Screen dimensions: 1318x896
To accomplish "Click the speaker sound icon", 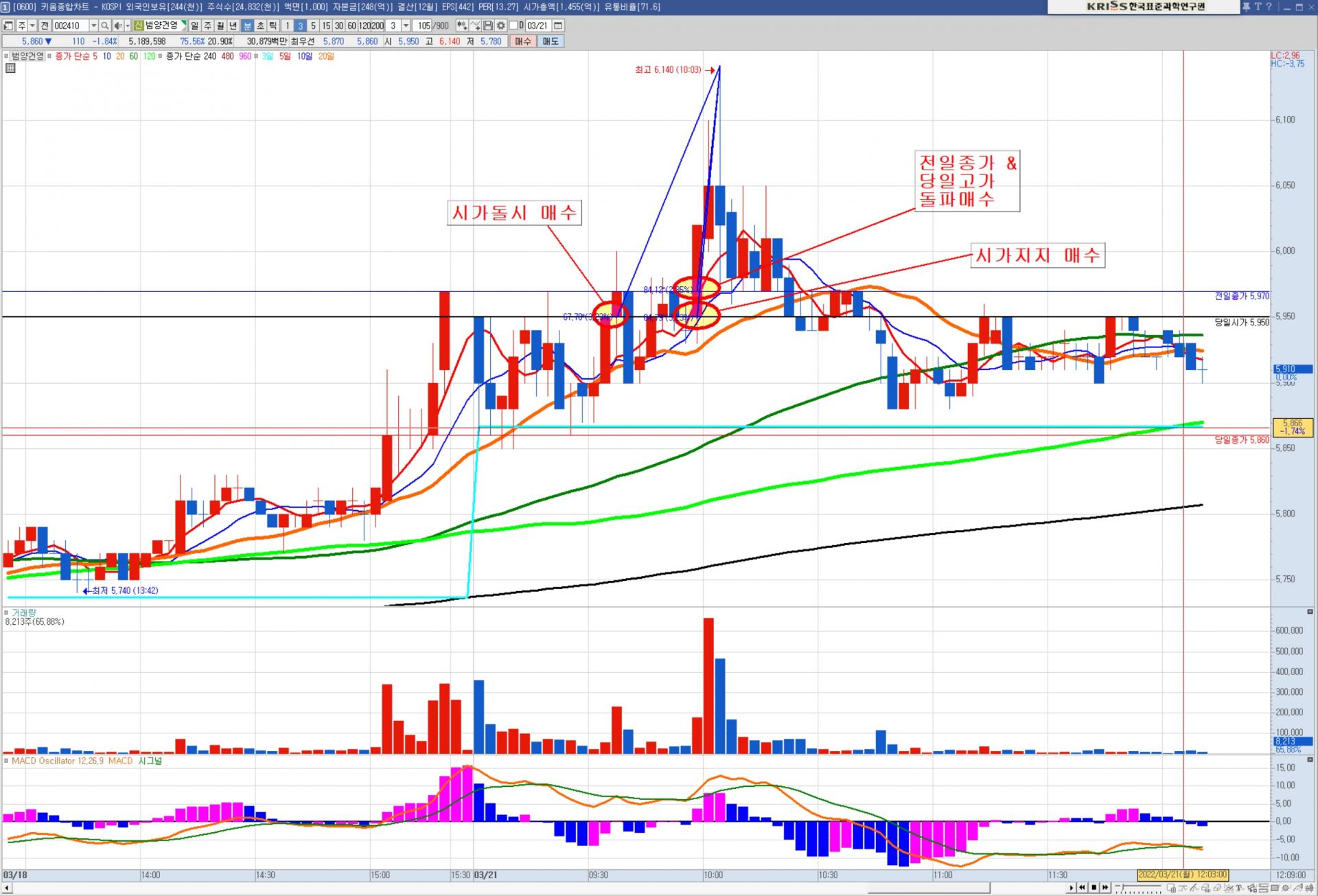I will pyautogui.click(x=117, y=25).
